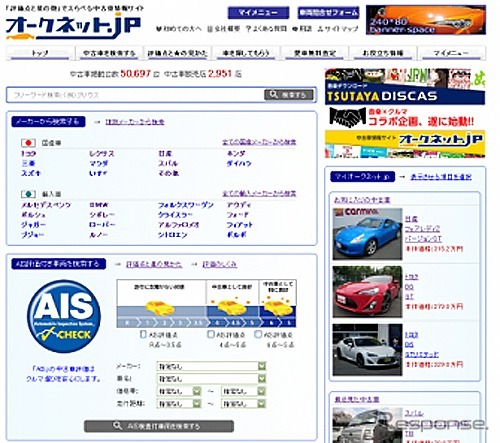Open the メーカー dropdown

click(x=211, y=366)
